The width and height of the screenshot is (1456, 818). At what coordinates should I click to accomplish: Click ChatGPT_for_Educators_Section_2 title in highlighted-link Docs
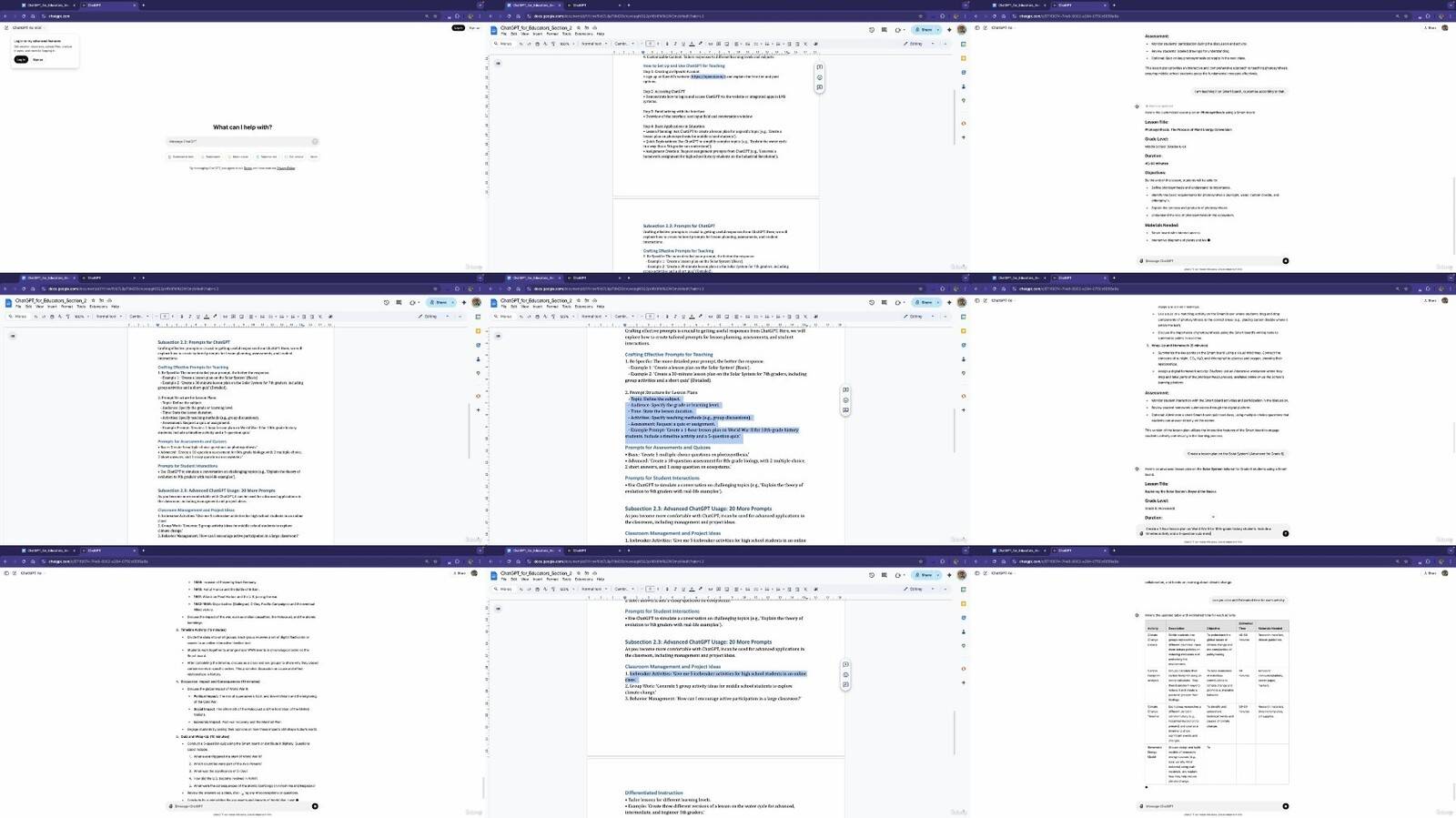click(536, 28)
